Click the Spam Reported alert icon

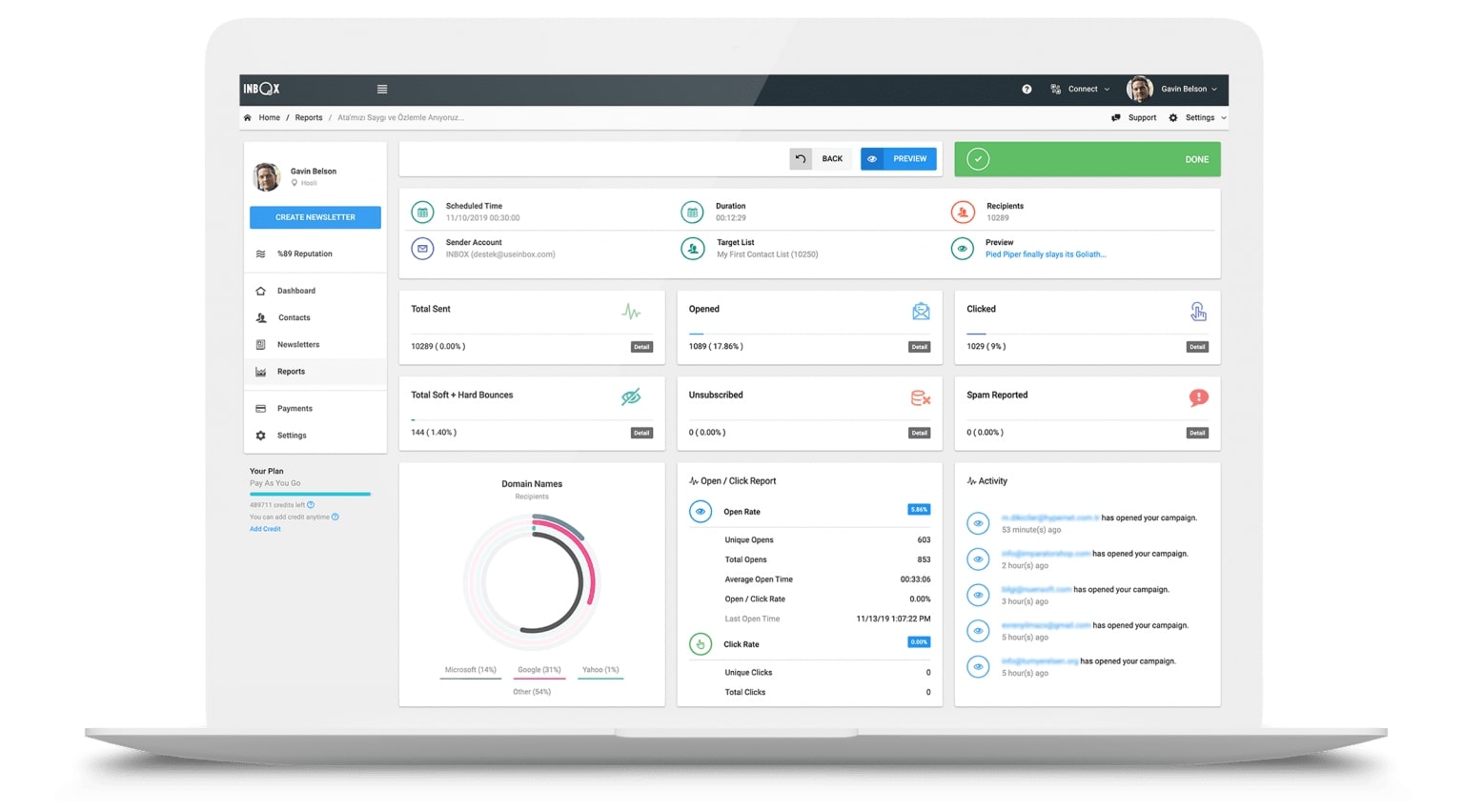tap(1199, 397)
